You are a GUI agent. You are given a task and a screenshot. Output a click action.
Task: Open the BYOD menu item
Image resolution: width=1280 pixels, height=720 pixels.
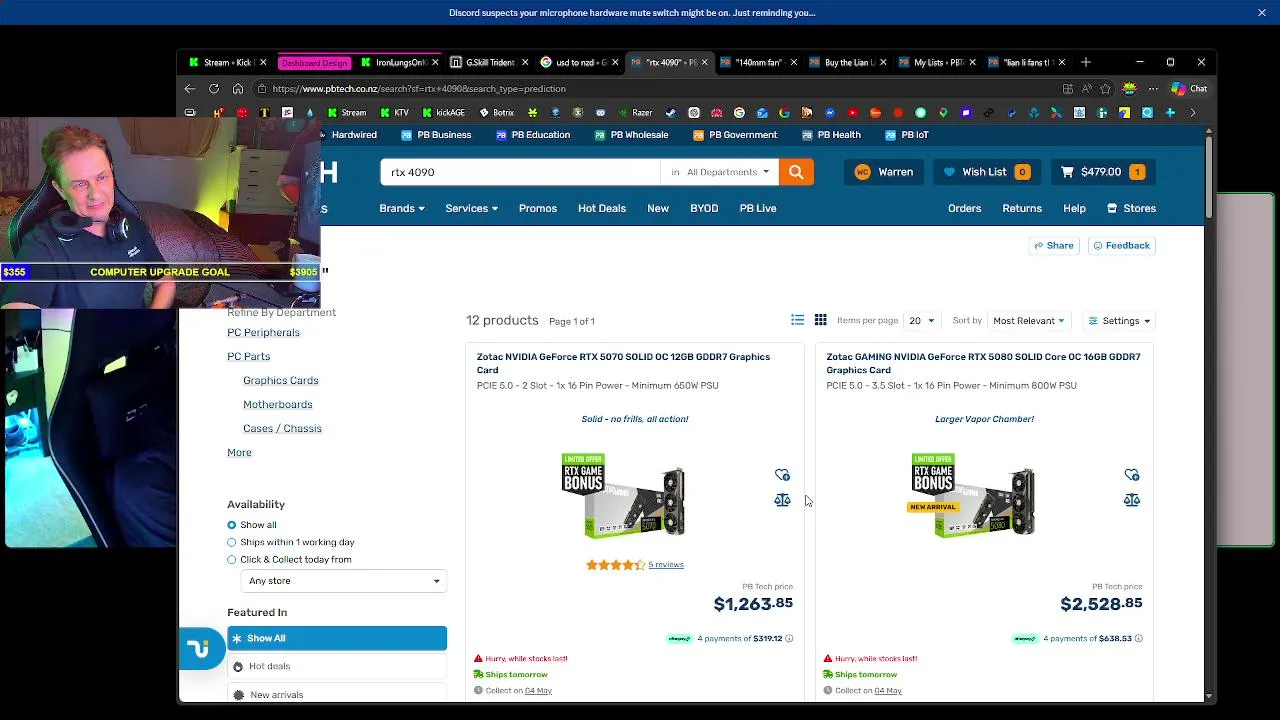(x=704, y=208)
